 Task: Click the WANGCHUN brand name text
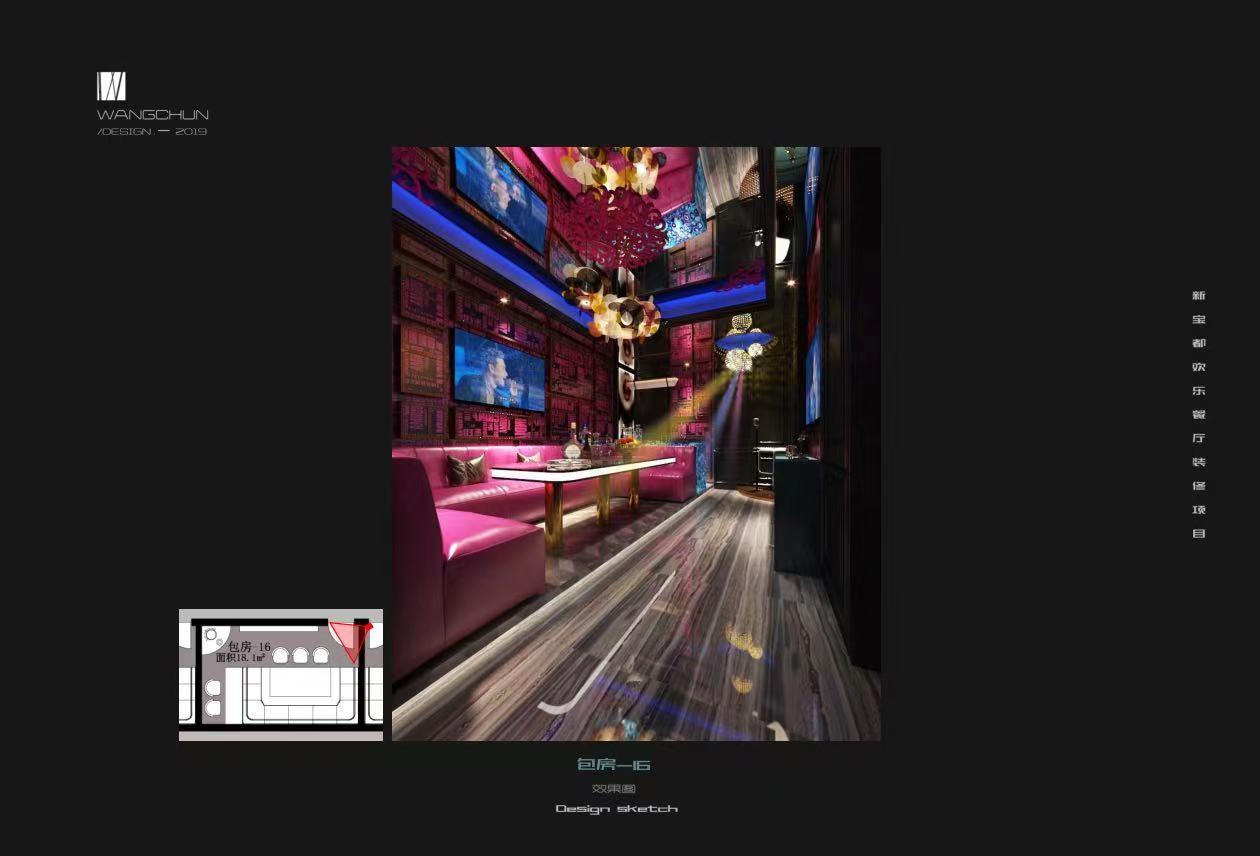(x=152, y=115)
